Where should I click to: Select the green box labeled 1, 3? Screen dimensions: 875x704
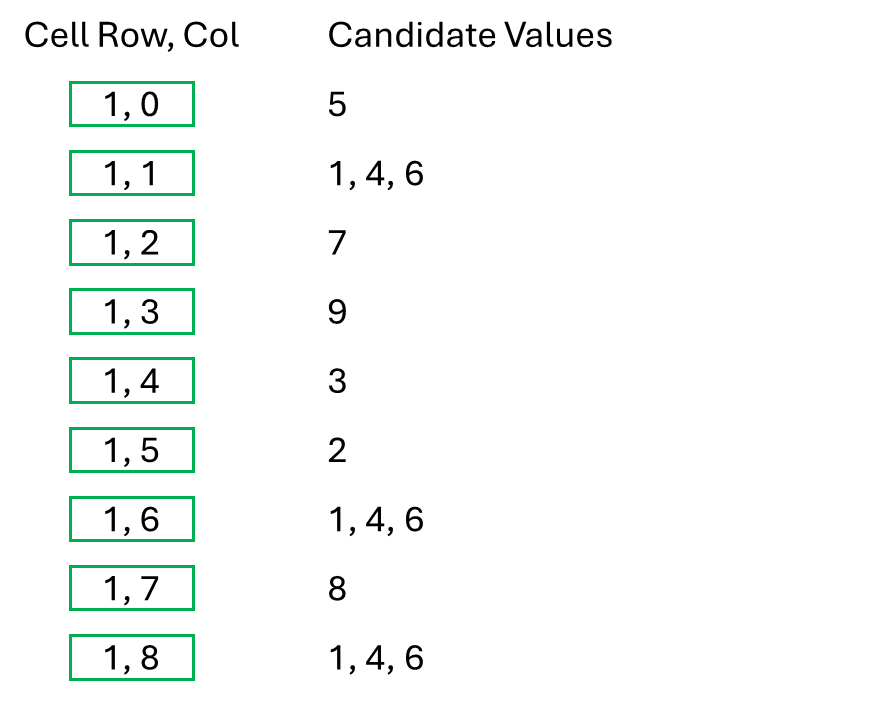(131, 312)
